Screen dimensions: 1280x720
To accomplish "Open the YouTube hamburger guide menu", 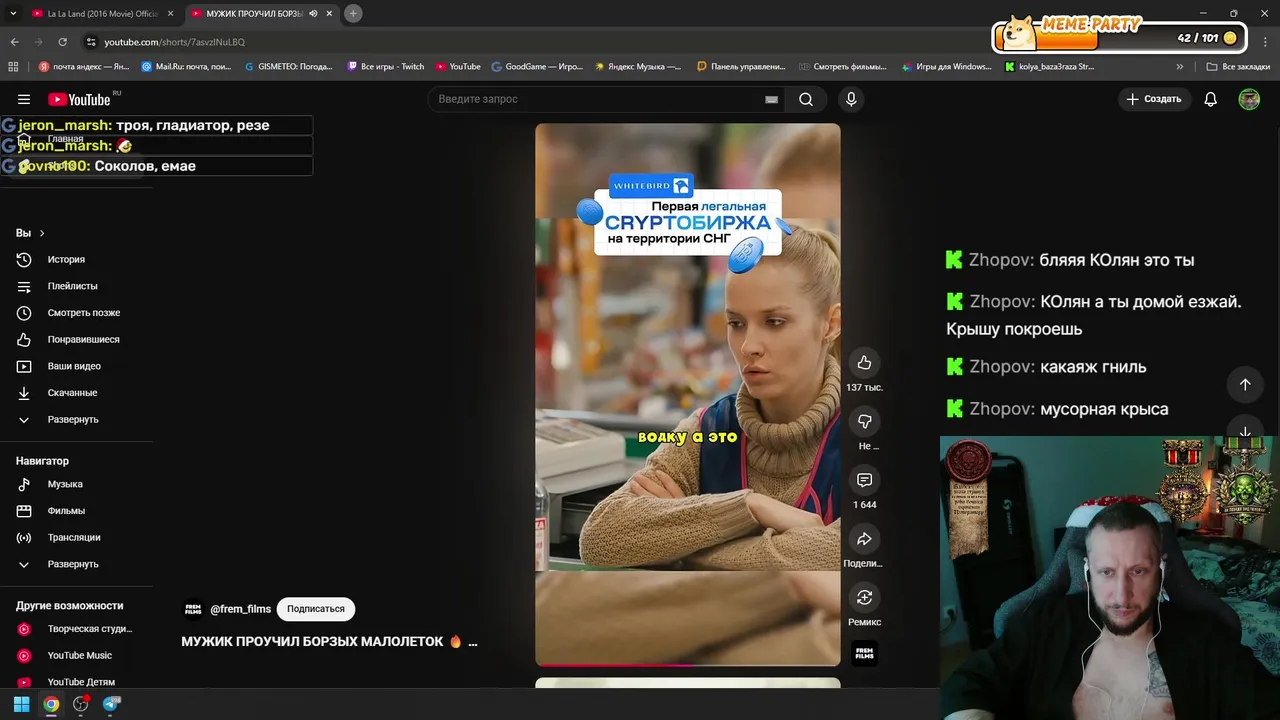I will pyautogui.click(x=24, y=99).
